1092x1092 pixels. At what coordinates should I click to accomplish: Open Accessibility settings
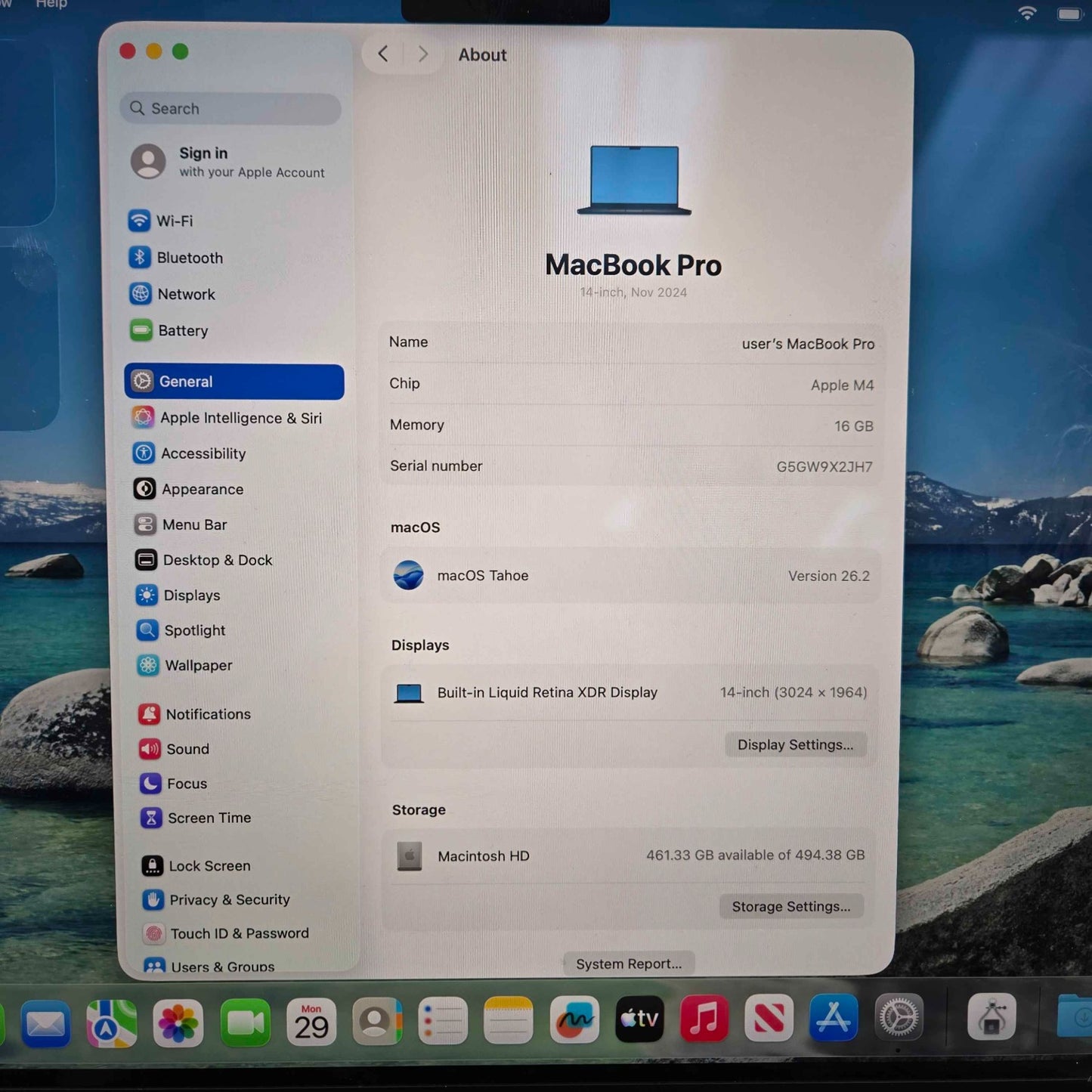pos(203,453)
